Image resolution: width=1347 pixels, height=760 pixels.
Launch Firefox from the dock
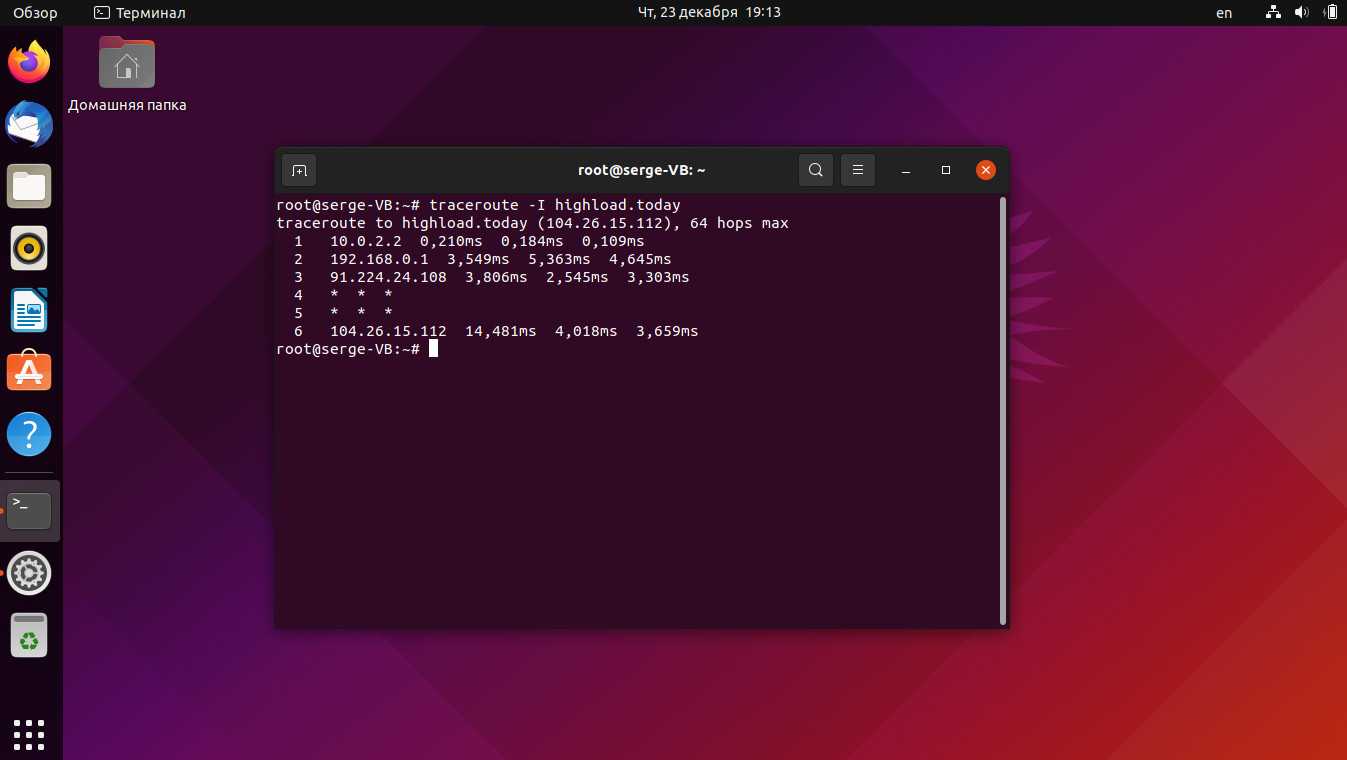(30, 62)
